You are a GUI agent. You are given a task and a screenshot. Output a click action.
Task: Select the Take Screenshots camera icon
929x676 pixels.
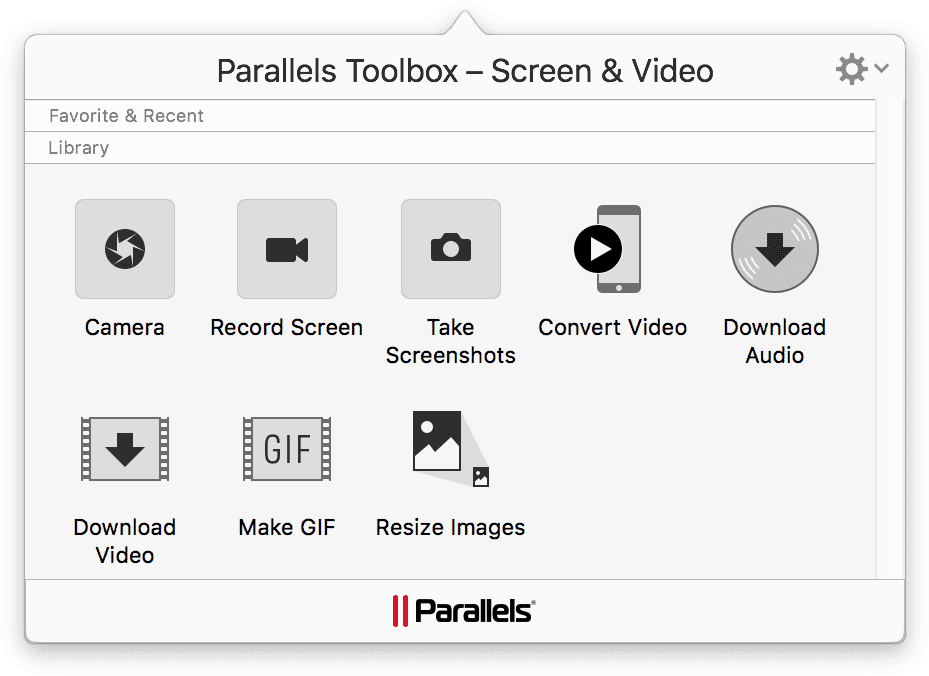click(451, 249)
